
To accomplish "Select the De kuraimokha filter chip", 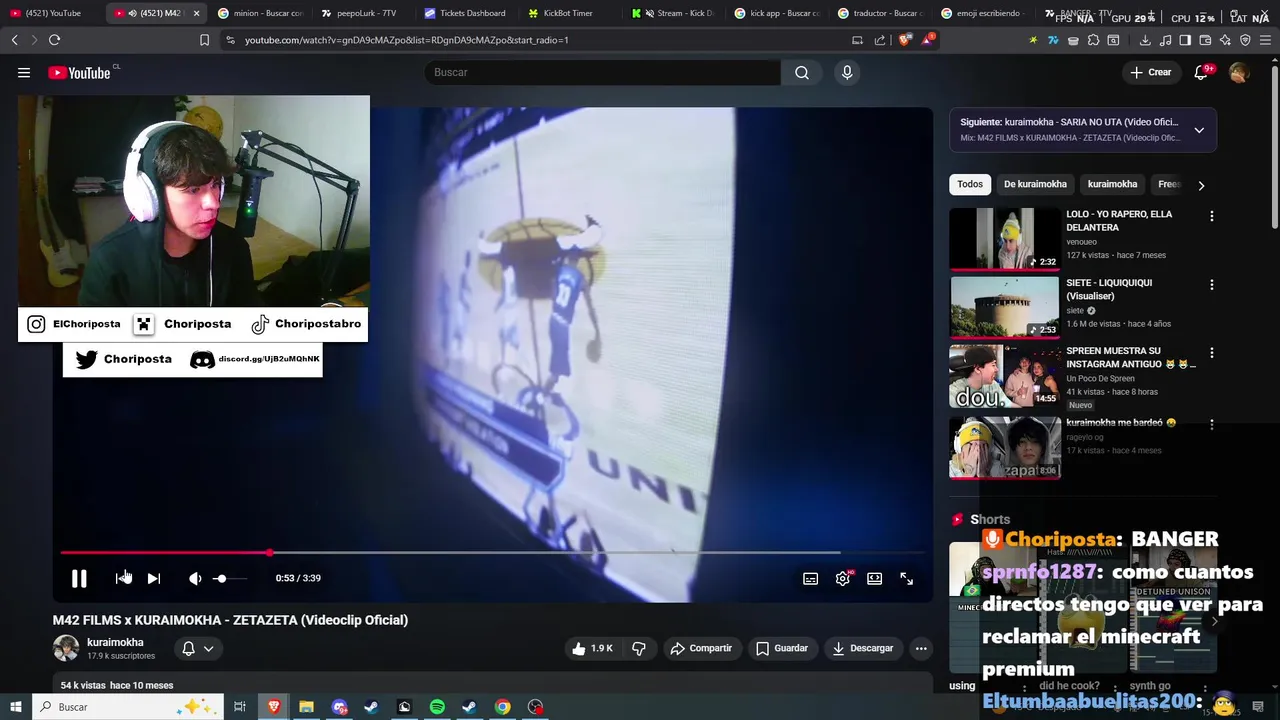I will click(x=1035, y=184).
